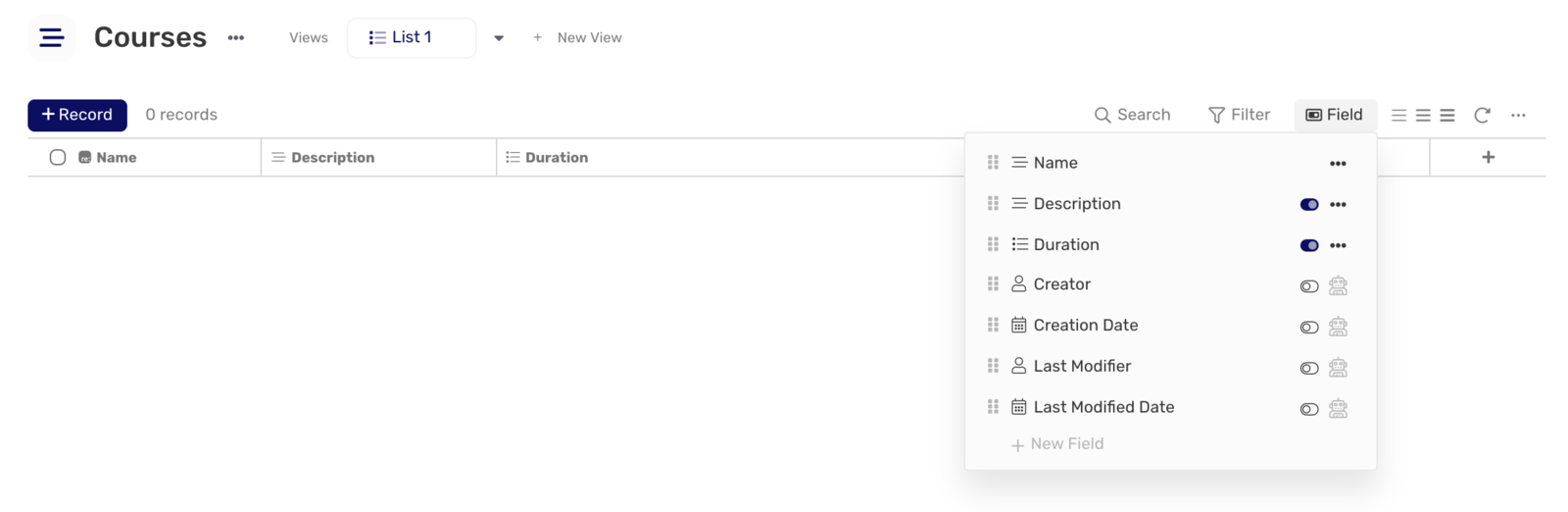This screenshot has width=1568, height=512.
Task: Open more options for Name field
Action: (x=1338, y=163)
